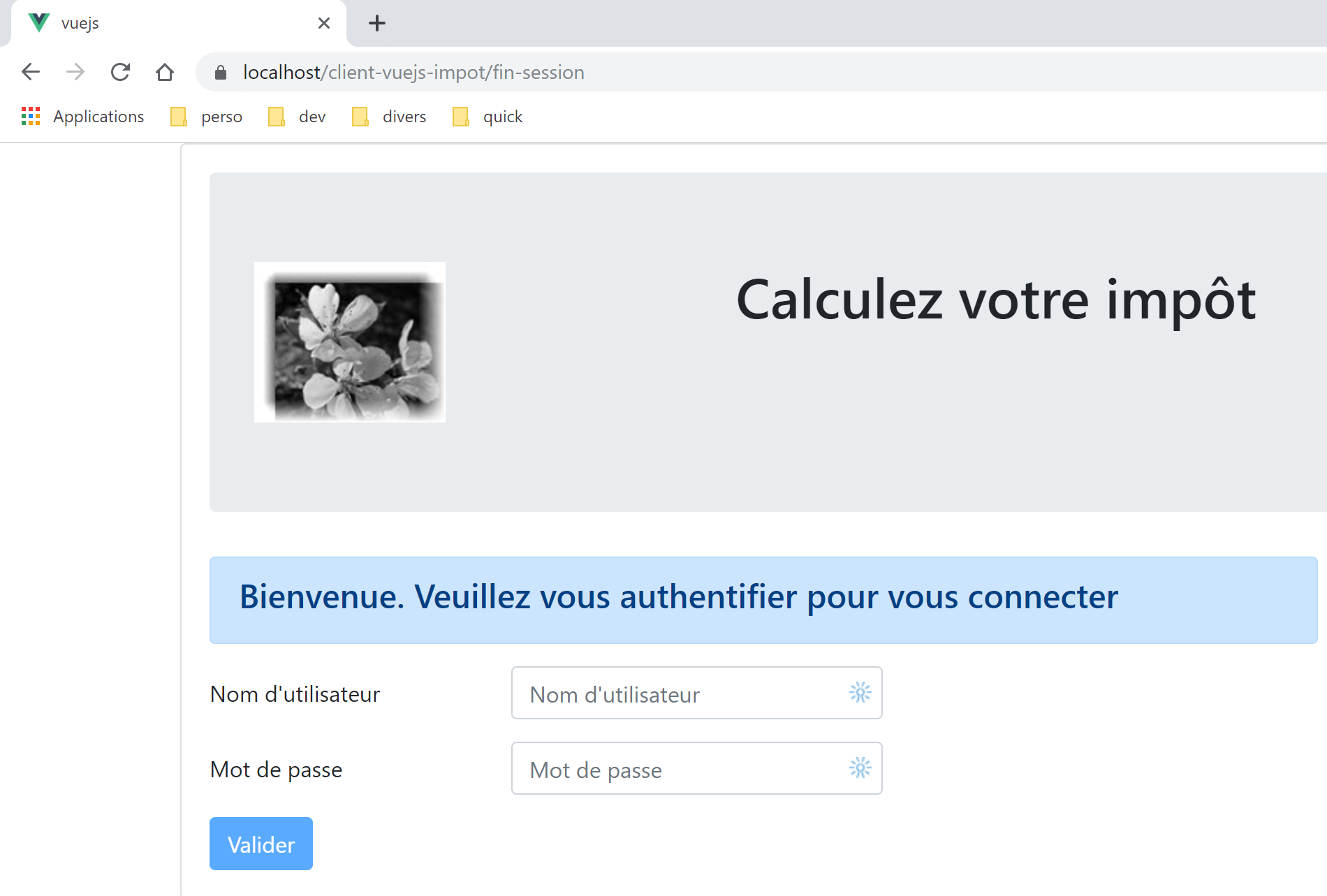Click the flower logo image
Screen dimensions: 1327x896
[350, 342]
